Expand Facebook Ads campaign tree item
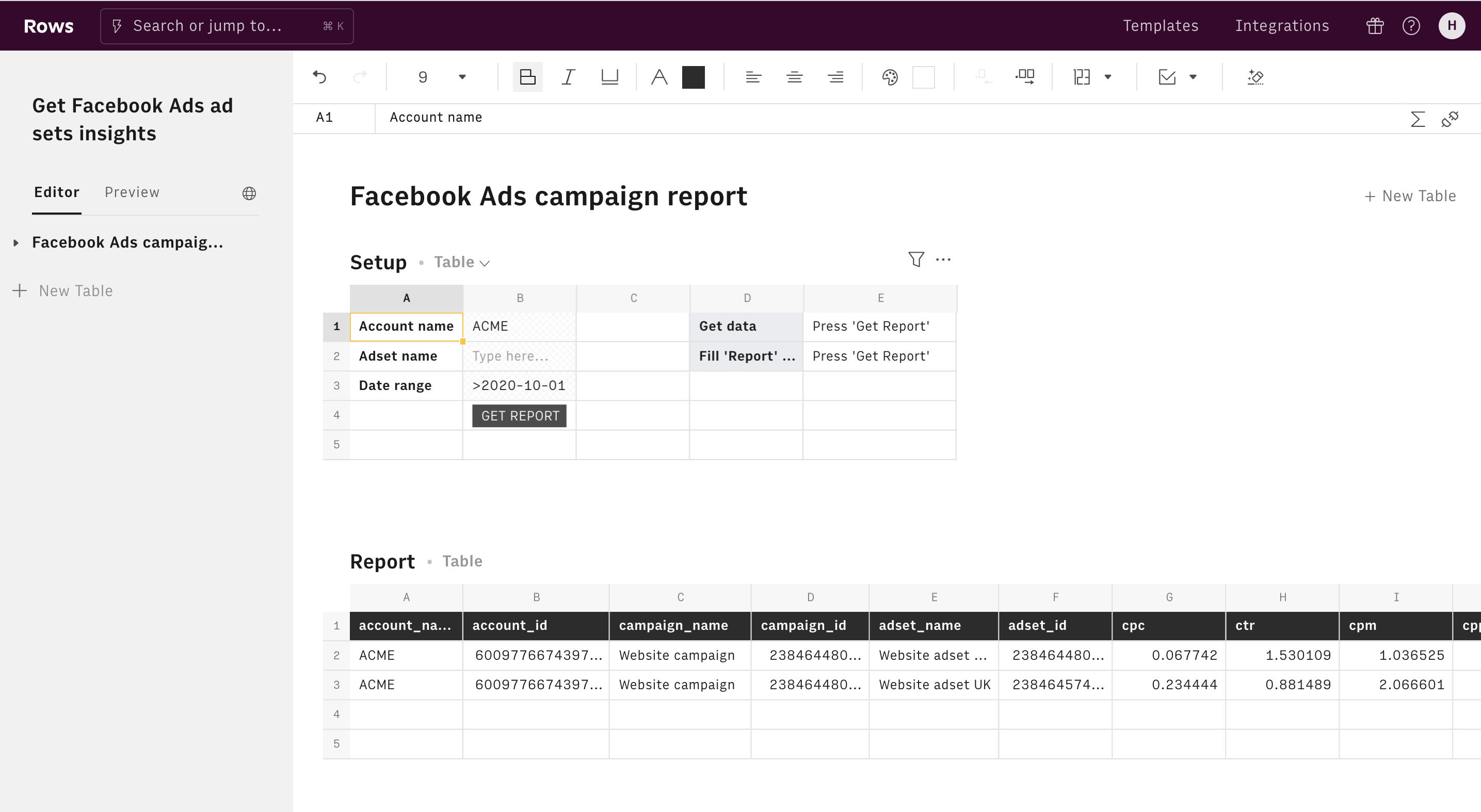This screenshot has height=812, width=1481. [16, 243]
